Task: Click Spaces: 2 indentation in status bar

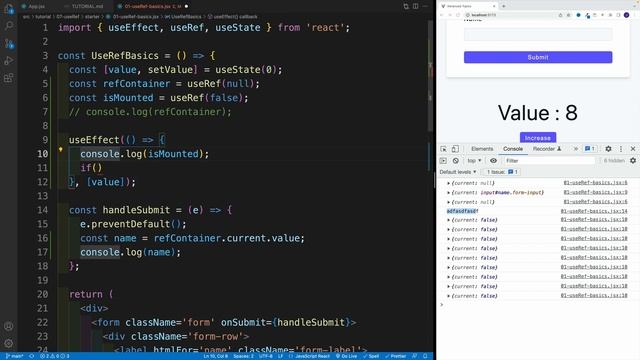Action: click(x=243, y=356)
